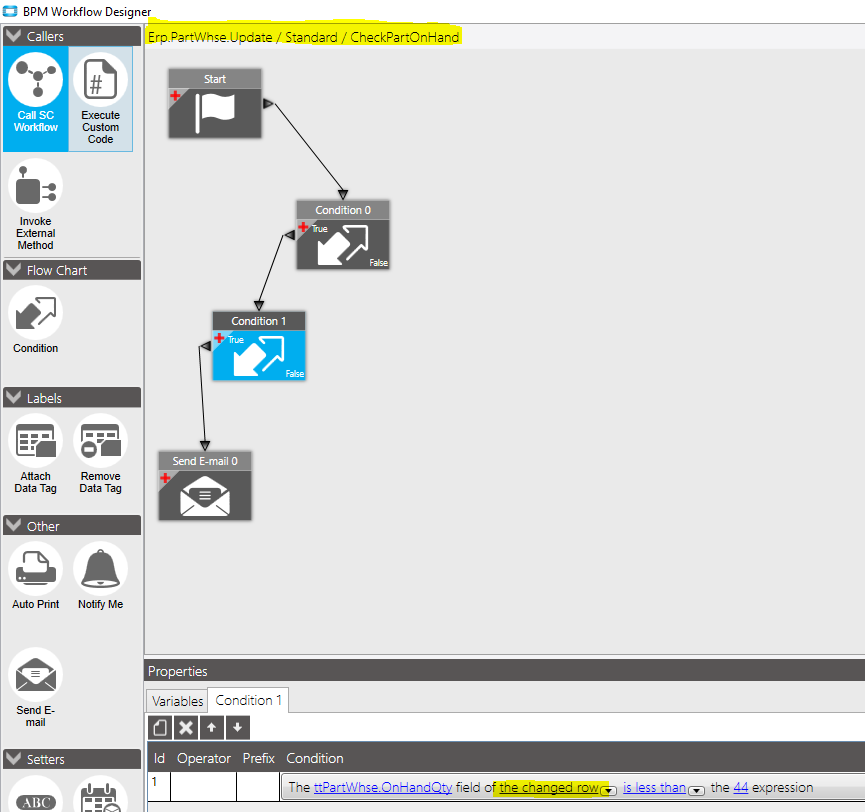
Task: Select the Start node on canvas
Action: coord(215,103)
